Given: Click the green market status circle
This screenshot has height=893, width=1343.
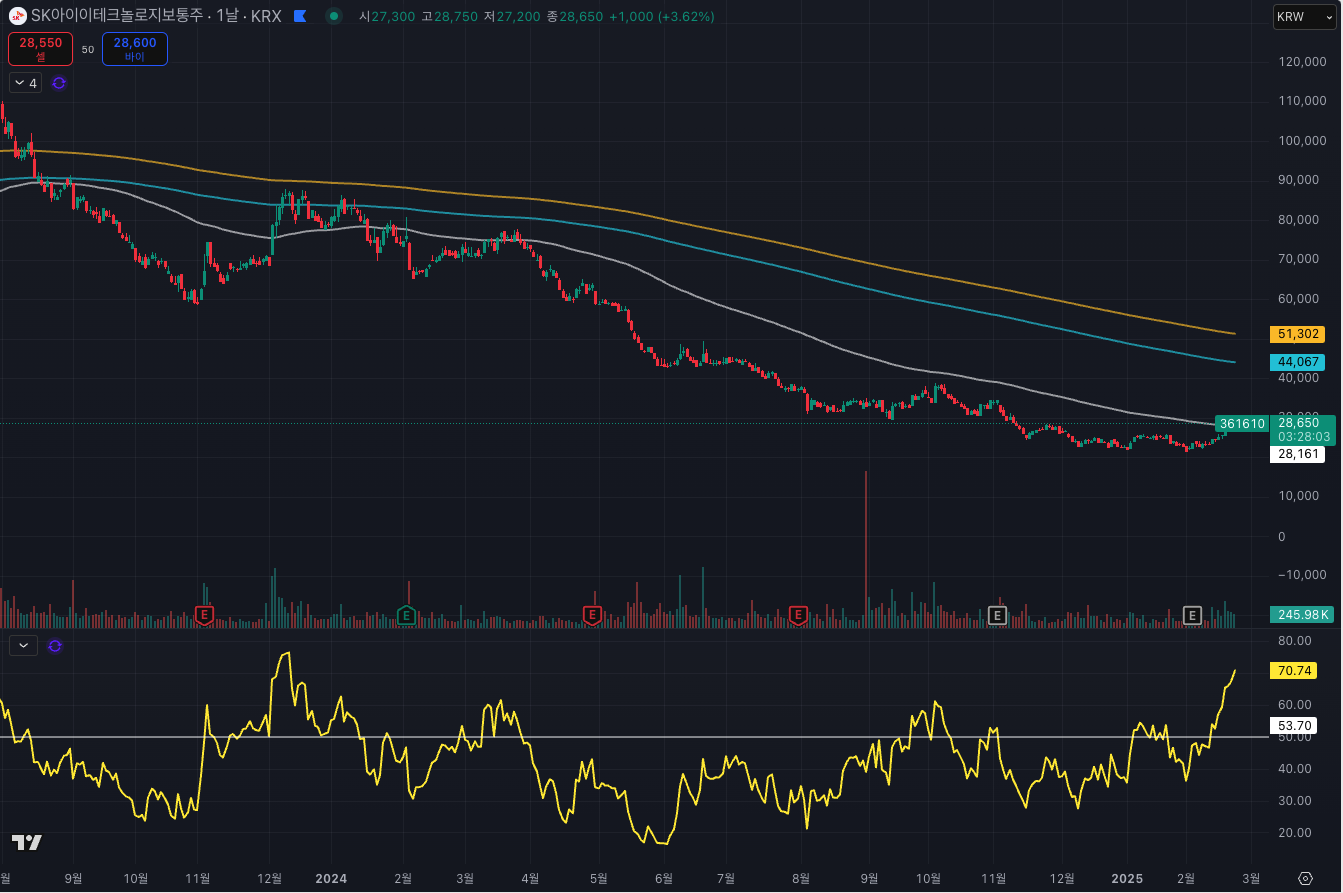Looking at the screenshot, I should point(334,16).
